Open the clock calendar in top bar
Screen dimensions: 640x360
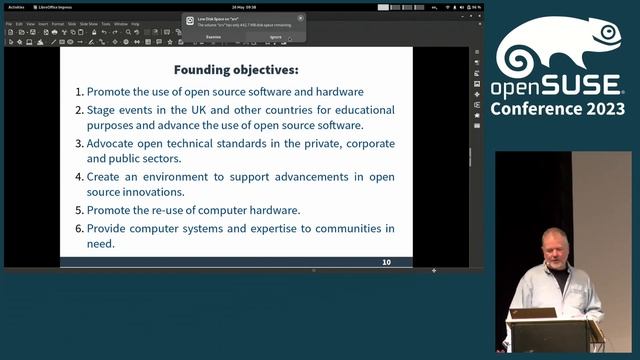pos(244,7)
